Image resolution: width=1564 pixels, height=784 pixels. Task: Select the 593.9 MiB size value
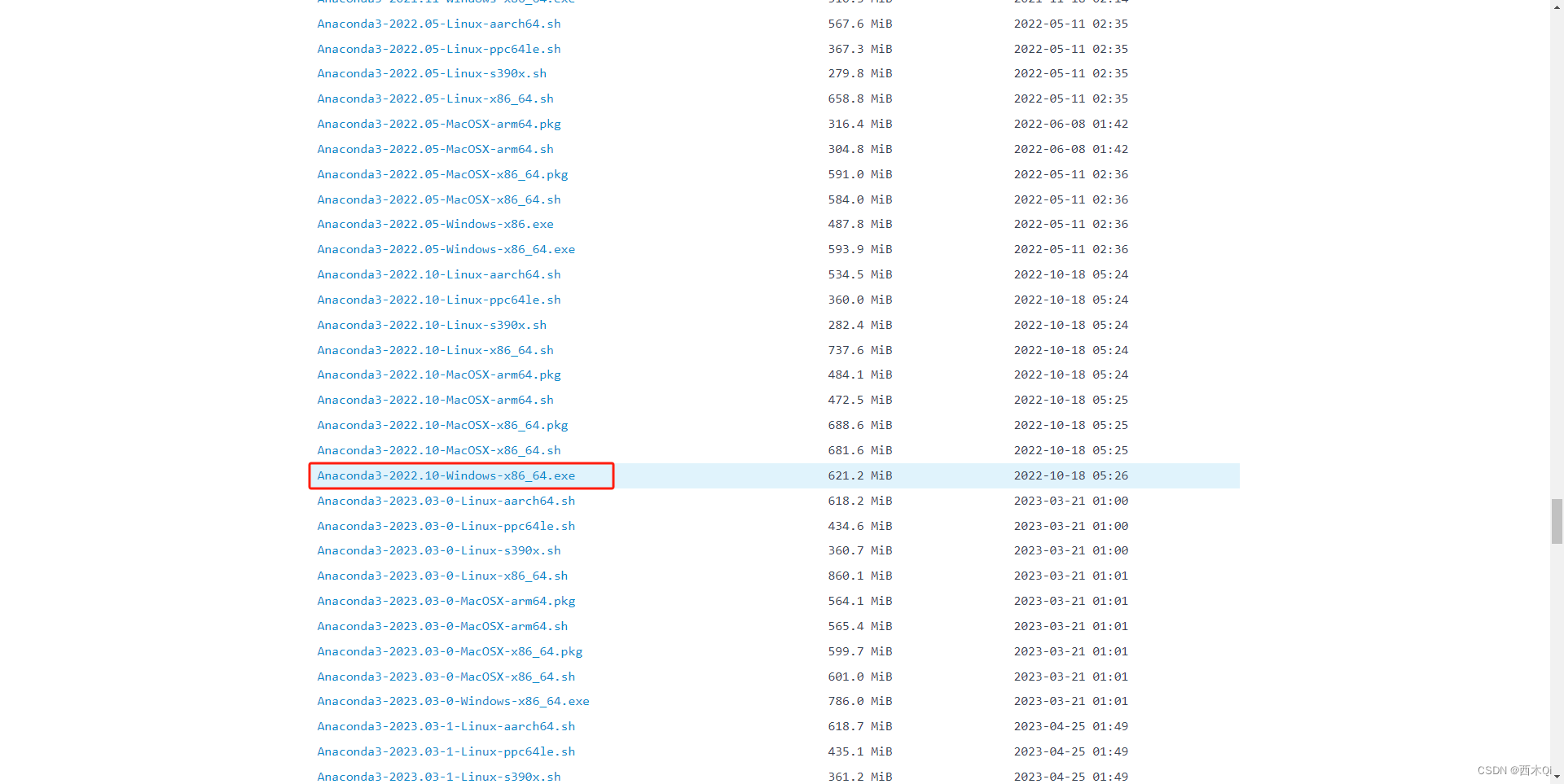[x=860, y=249]
